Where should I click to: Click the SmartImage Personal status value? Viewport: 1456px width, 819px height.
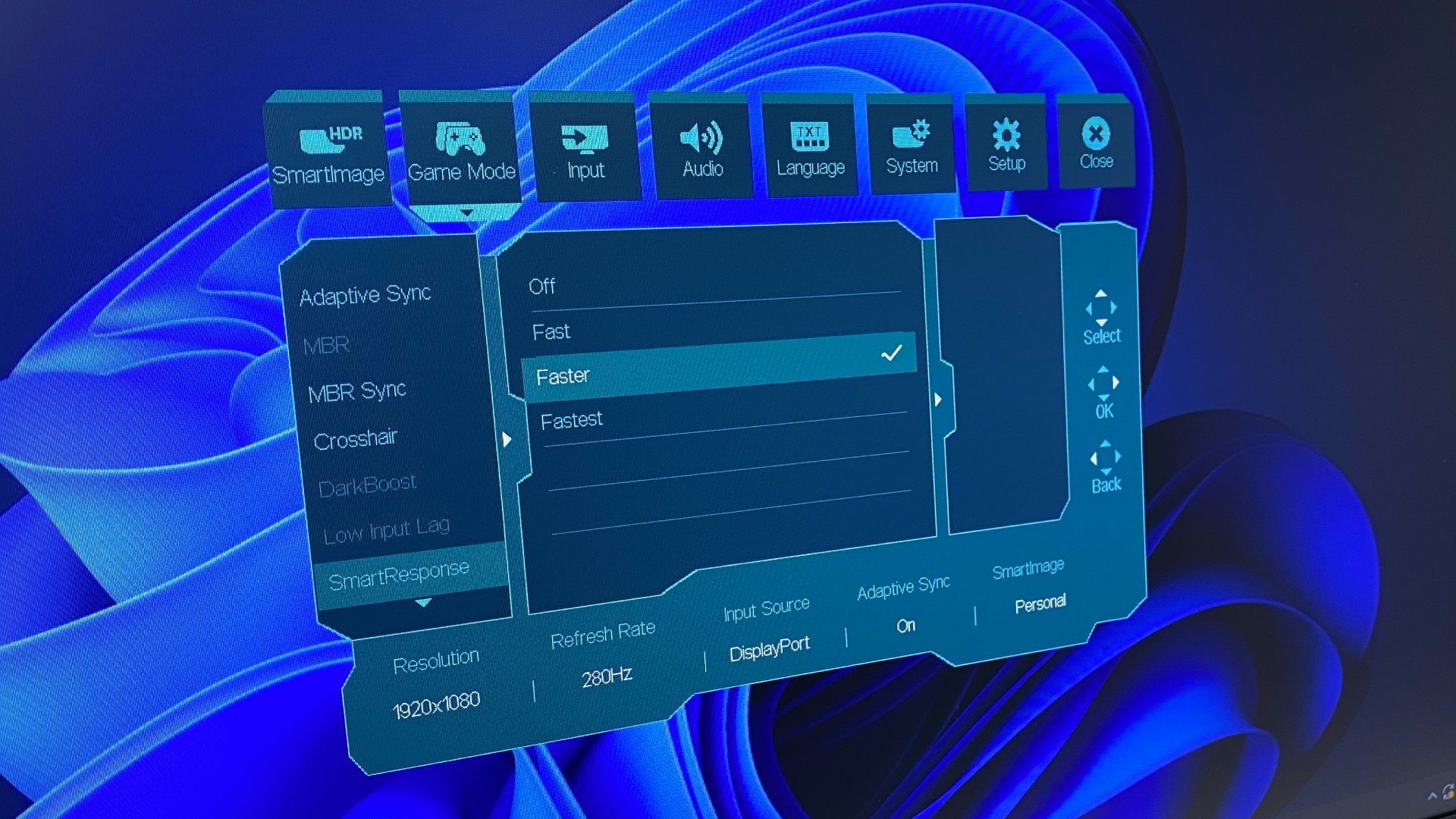[1040, 604]
